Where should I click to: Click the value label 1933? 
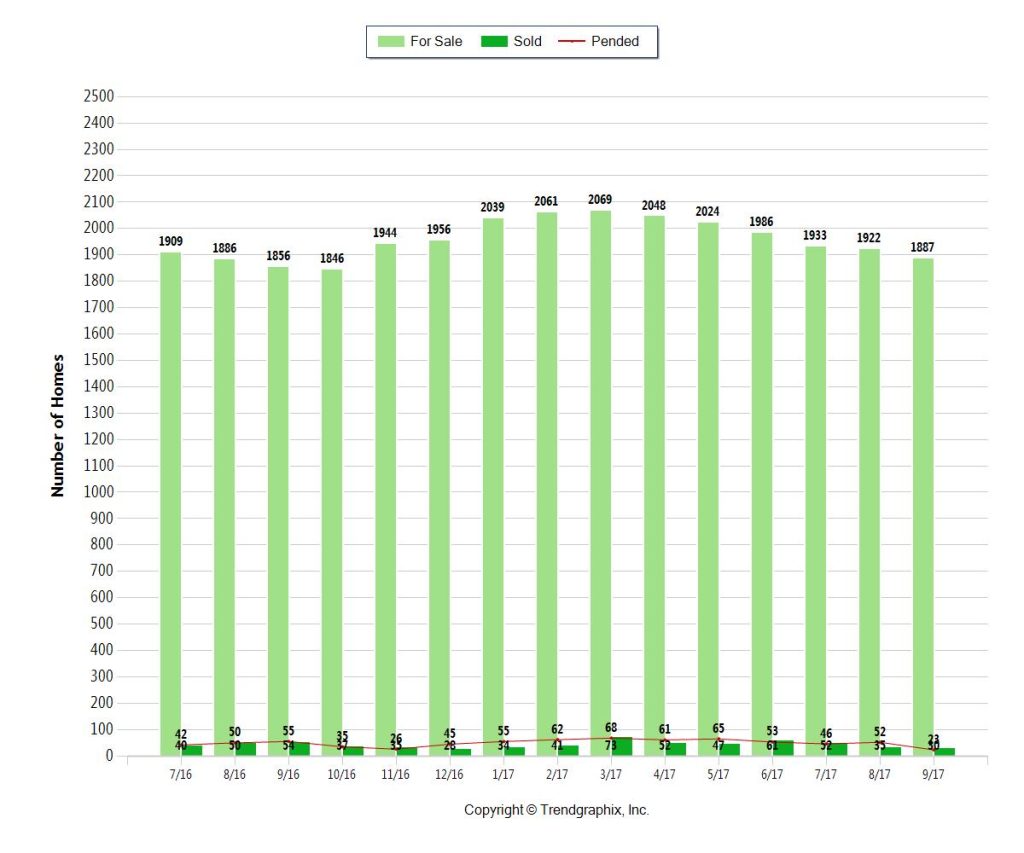click(x=814, y=235)
